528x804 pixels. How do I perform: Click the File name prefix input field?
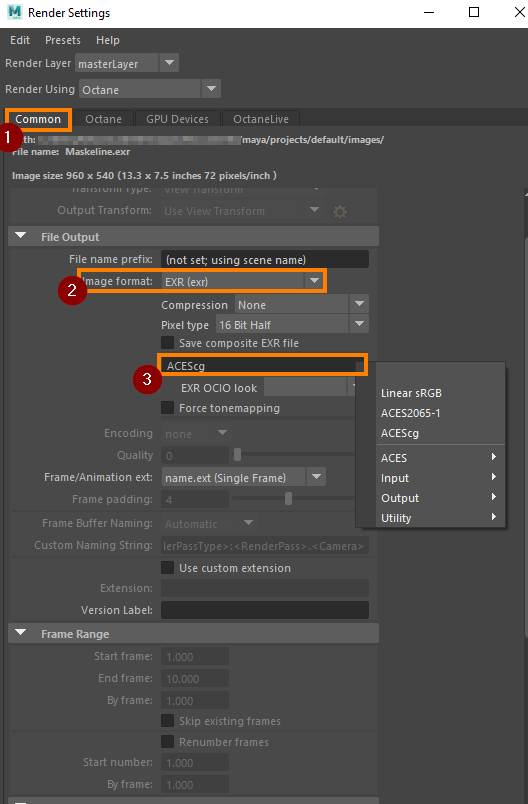tap(265, 259)
